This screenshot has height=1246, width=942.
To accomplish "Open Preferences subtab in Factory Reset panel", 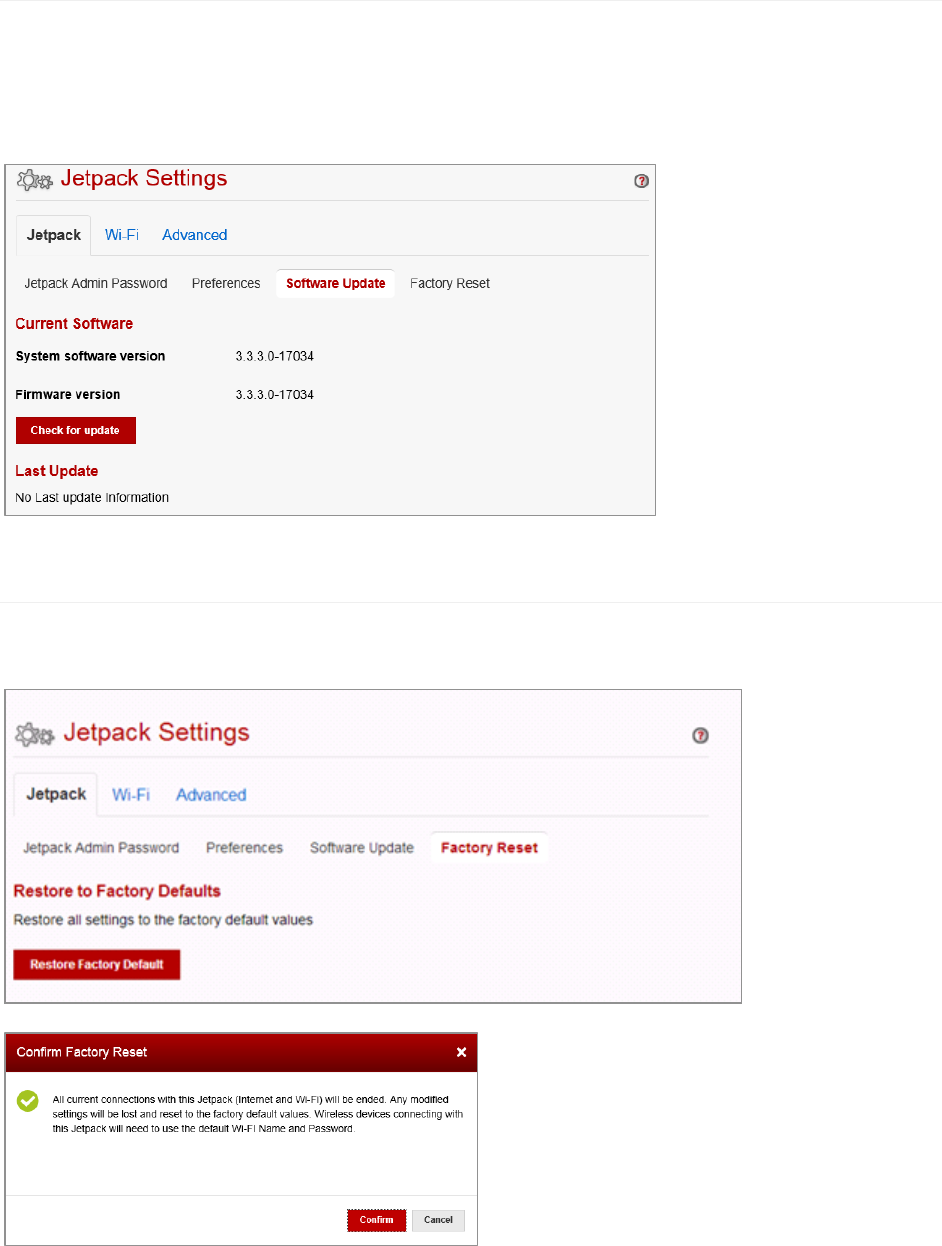I will point(245,847).
